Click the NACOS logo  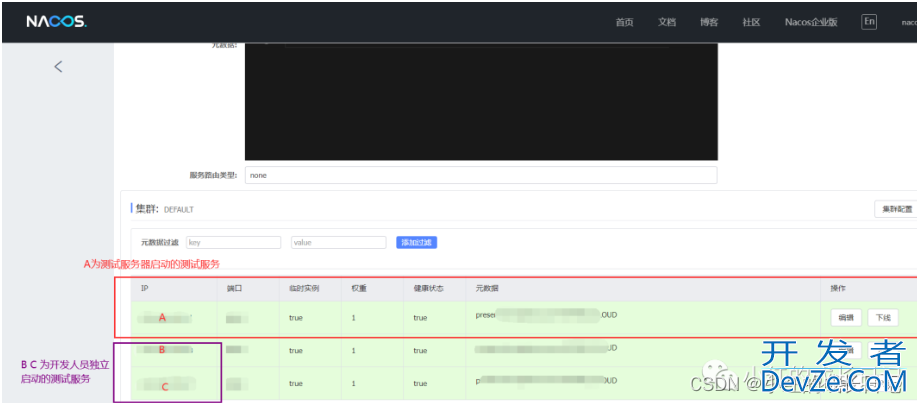pyautogui.click(x=56, y=22)
